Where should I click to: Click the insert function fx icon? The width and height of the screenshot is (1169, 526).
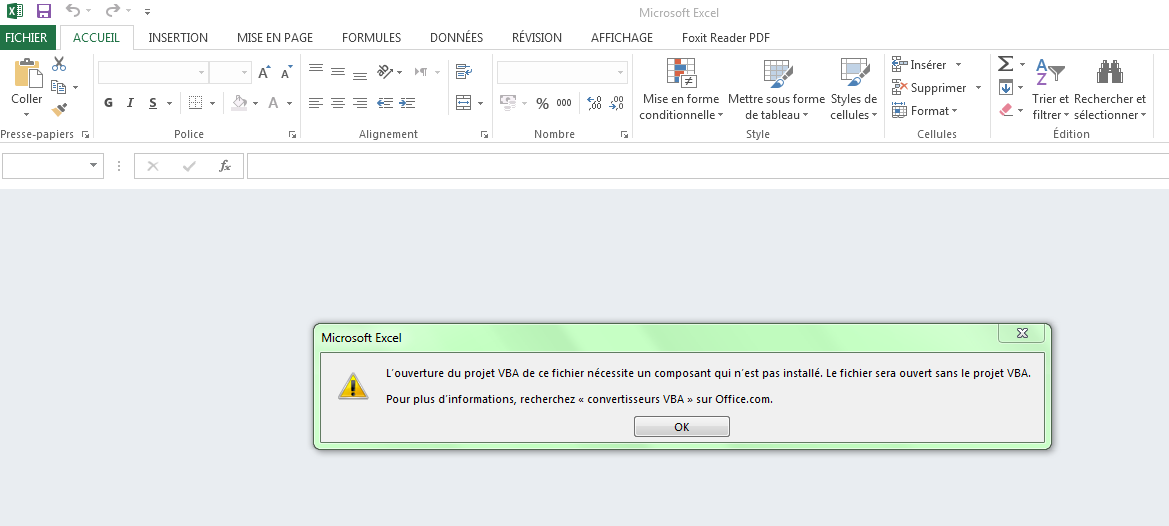(x=224, y=166)
